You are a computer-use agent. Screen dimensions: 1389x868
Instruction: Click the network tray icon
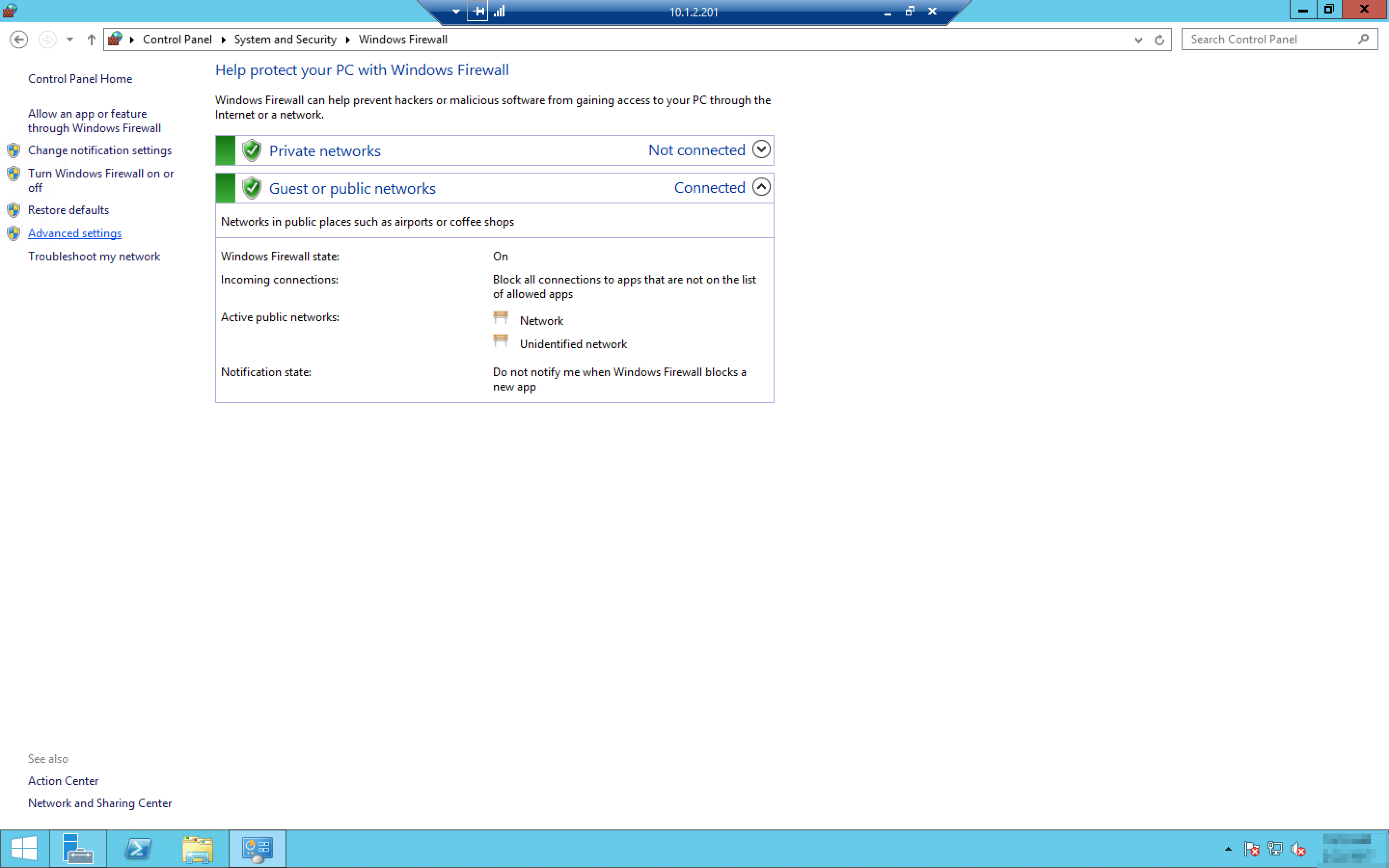tap(1275, 849)
